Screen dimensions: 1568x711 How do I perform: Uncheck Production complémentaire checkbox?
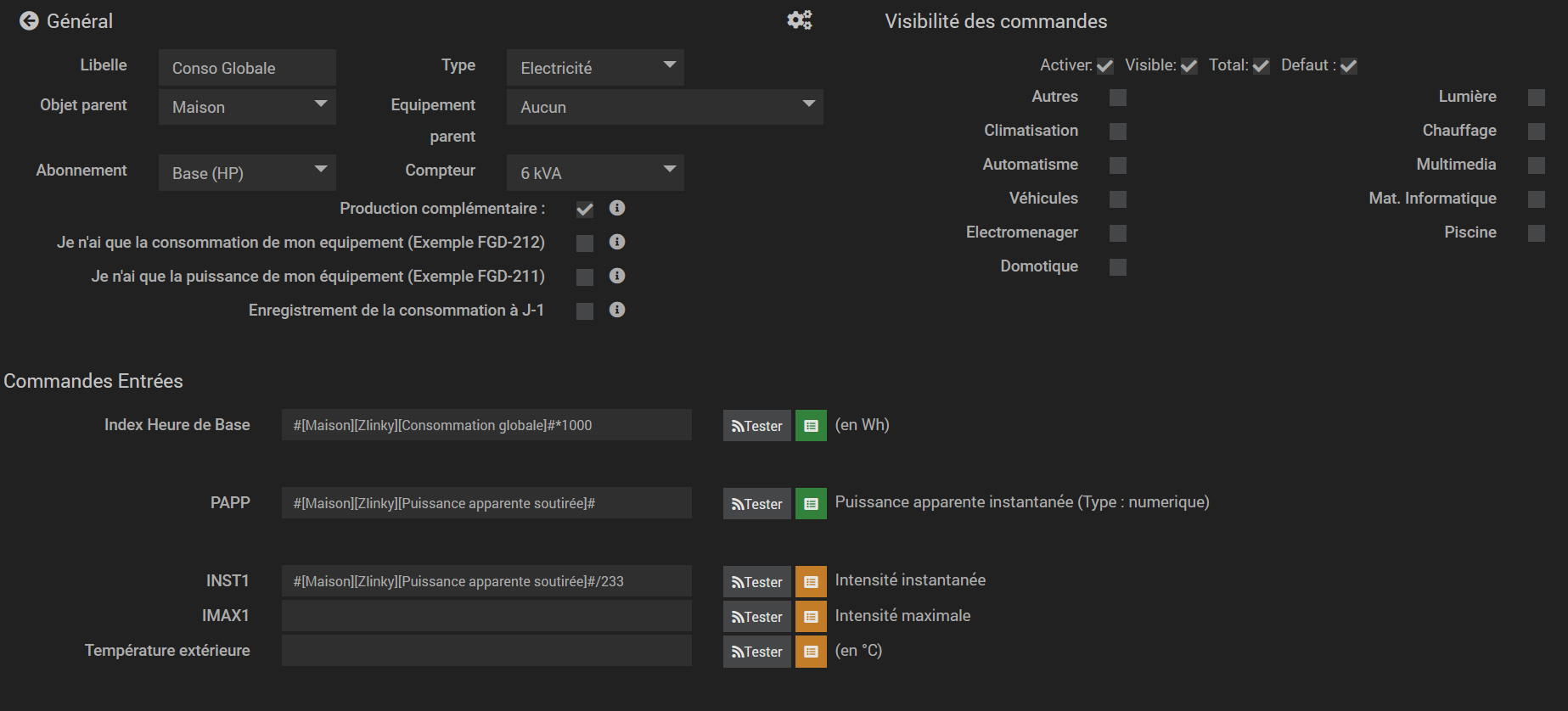coord(585,210)
